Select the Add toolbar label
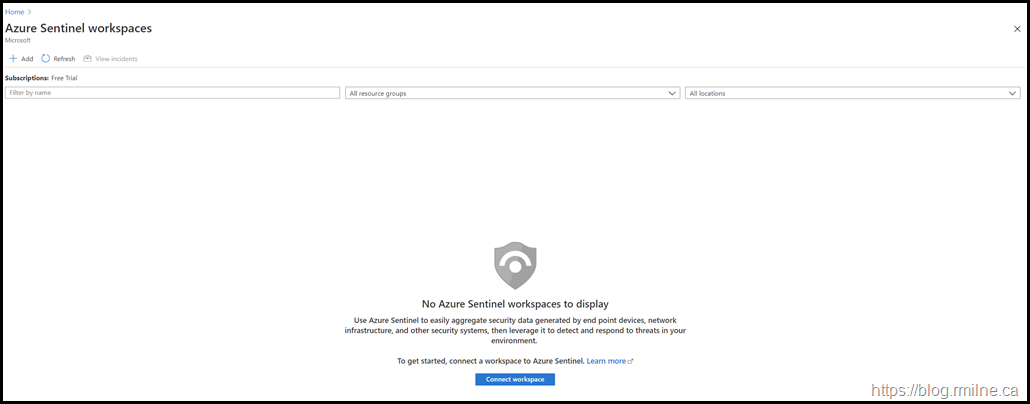1030x404 pixels. click(27, 59)
